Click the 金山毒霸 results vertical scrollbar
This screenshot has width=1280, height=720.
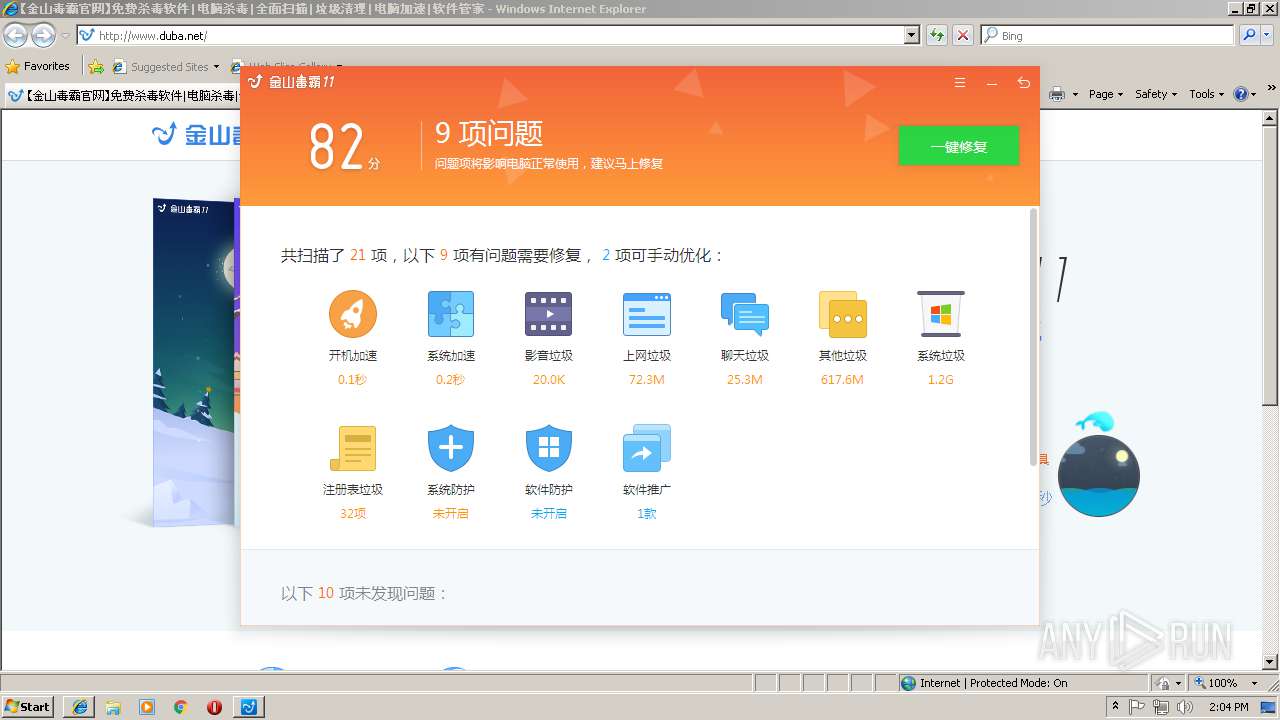(x=1033, y=337)
